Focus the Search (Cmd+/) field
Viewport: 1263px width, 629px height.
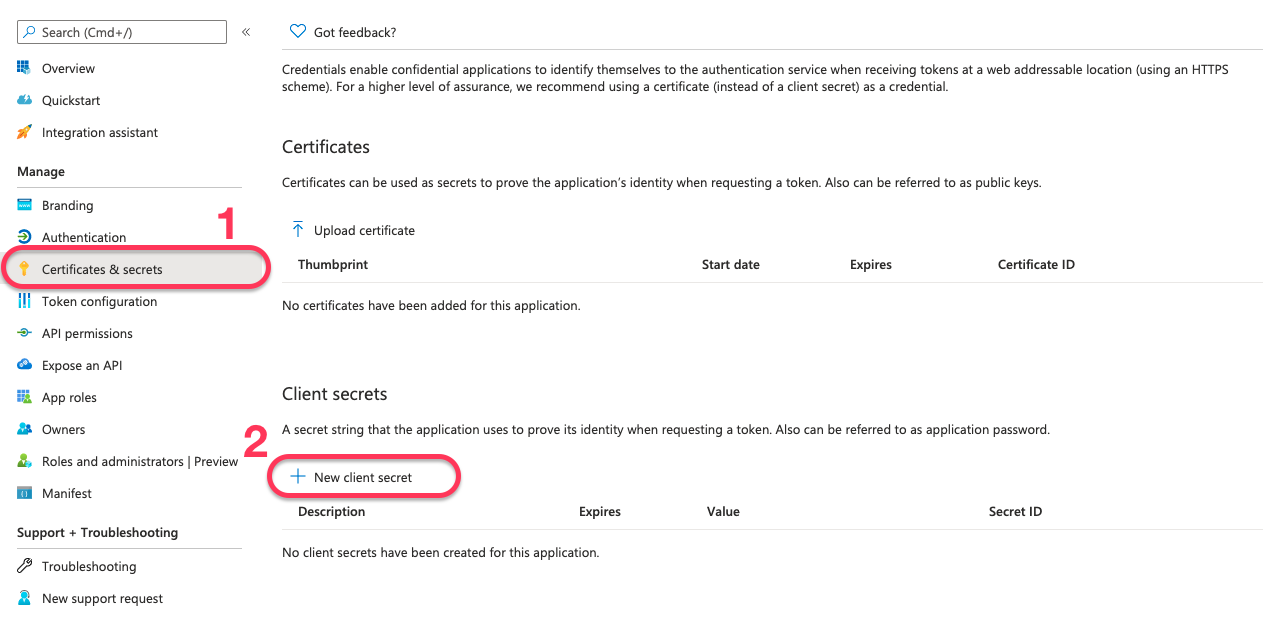click(x=130, y=33)
